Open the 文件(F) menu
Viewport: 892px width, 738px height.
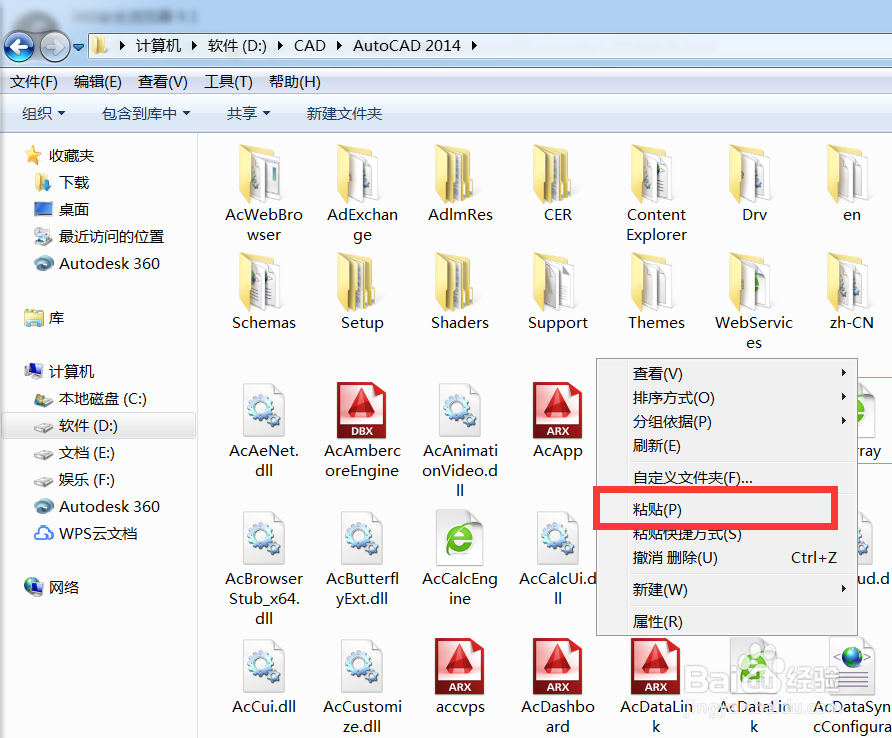pyautogui.click(x=34, y=82)
